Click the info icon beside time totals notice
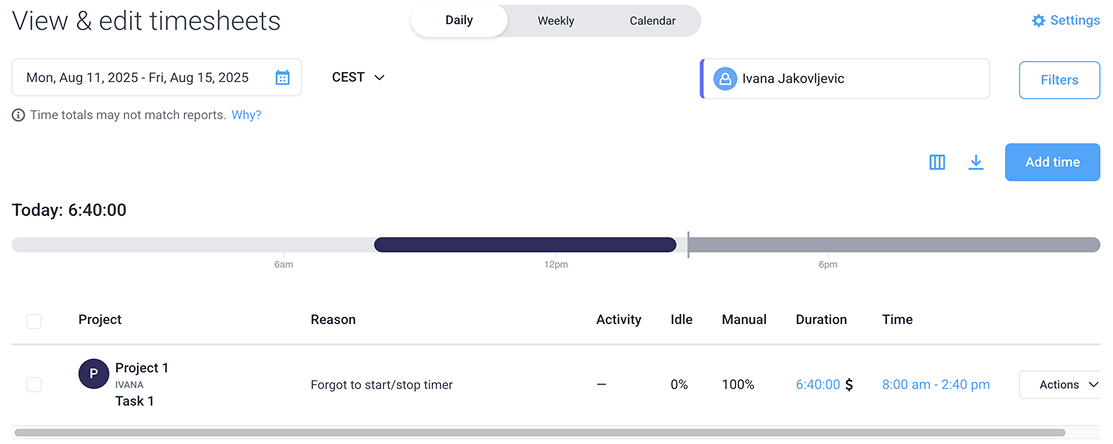Image resolution: width=1113 pixels, height=444 pixels. pyautogui.click(x=18, y=115)
